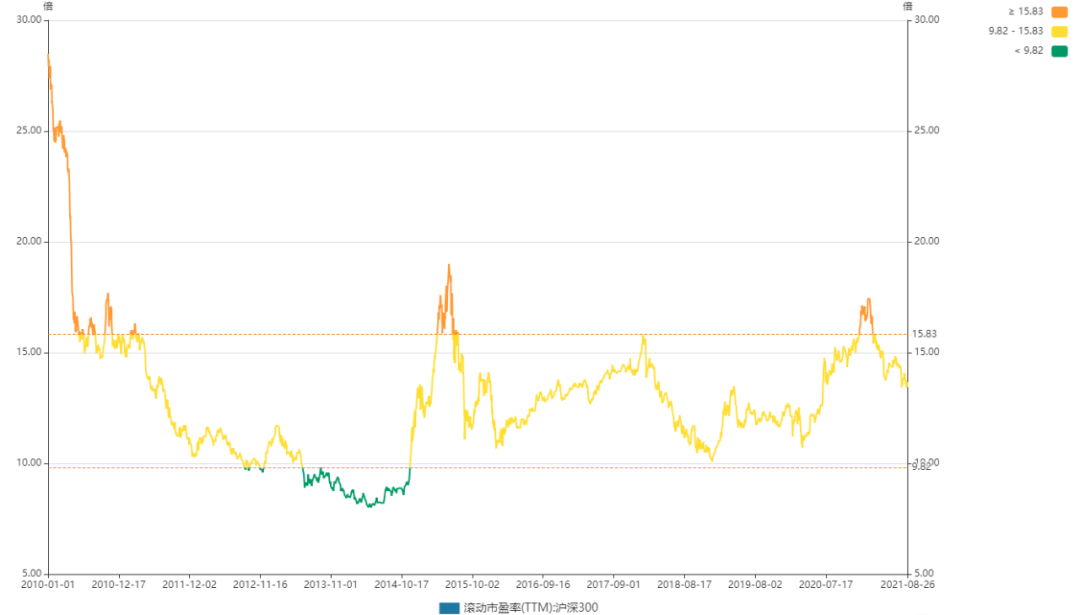Select the "< 9.82" legend label

(x=1029, y=51)
